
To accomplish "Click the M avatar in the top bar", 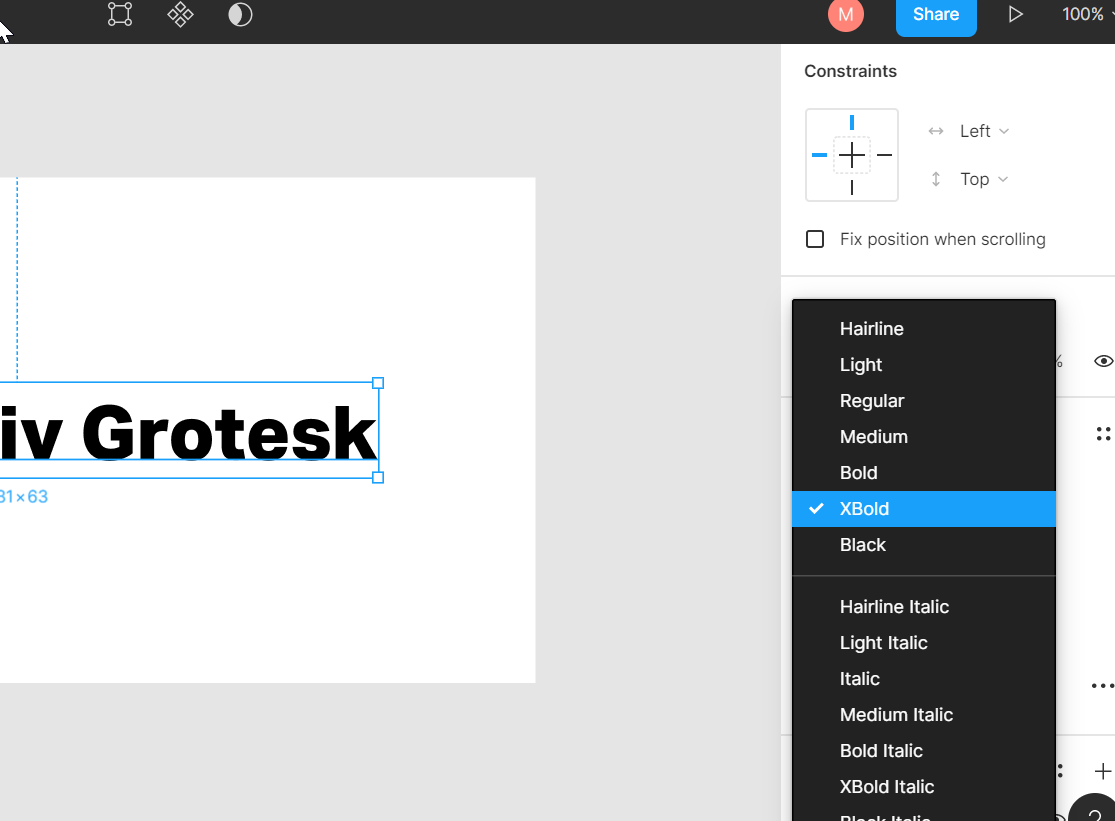I will [845, 15].
